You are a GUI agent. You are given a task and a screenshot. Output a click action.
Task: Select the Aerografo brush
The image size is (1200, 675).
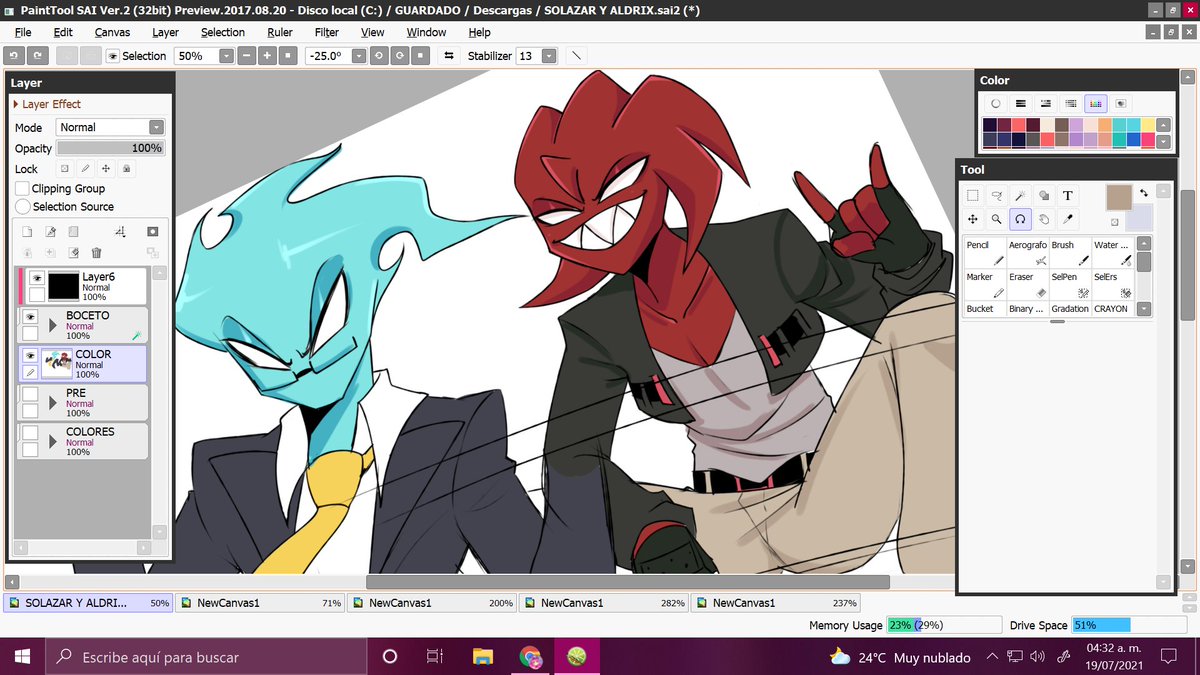coord(1027,252)
